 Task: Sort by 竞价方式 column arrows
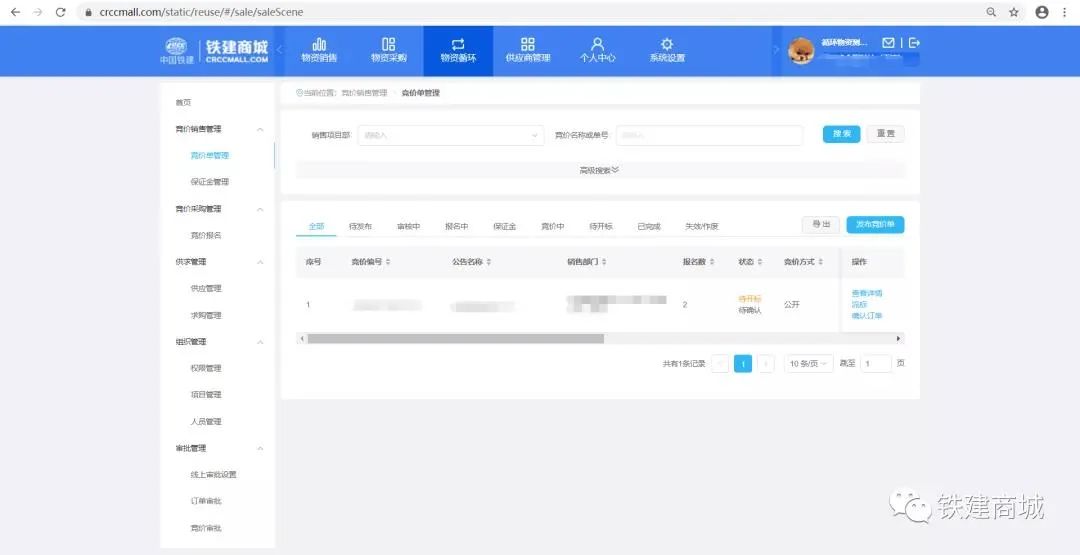(820, 262)
